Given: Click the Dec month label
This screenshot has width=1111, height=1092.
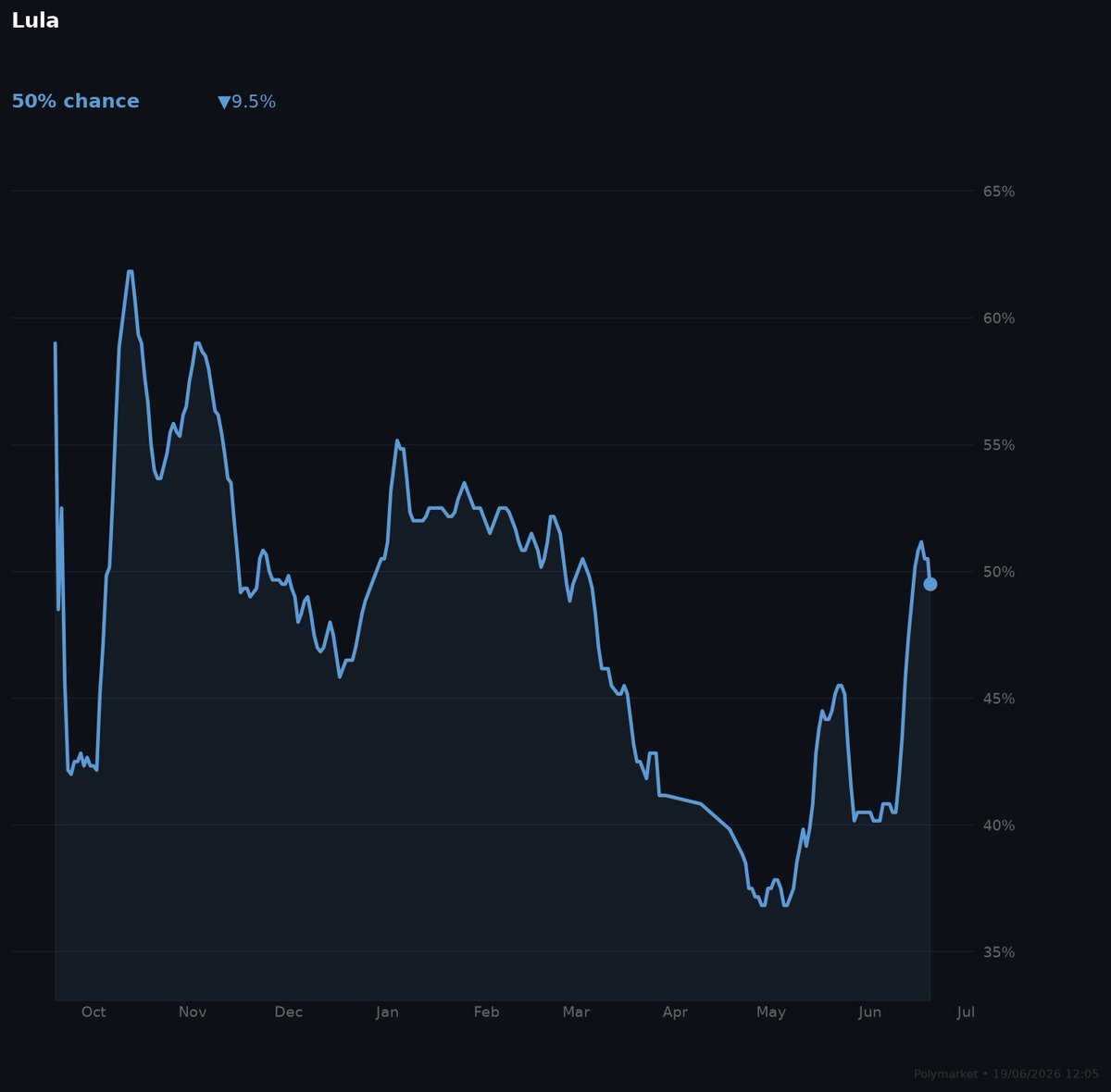Looking at the screenshot, I should click(289, 1012).
